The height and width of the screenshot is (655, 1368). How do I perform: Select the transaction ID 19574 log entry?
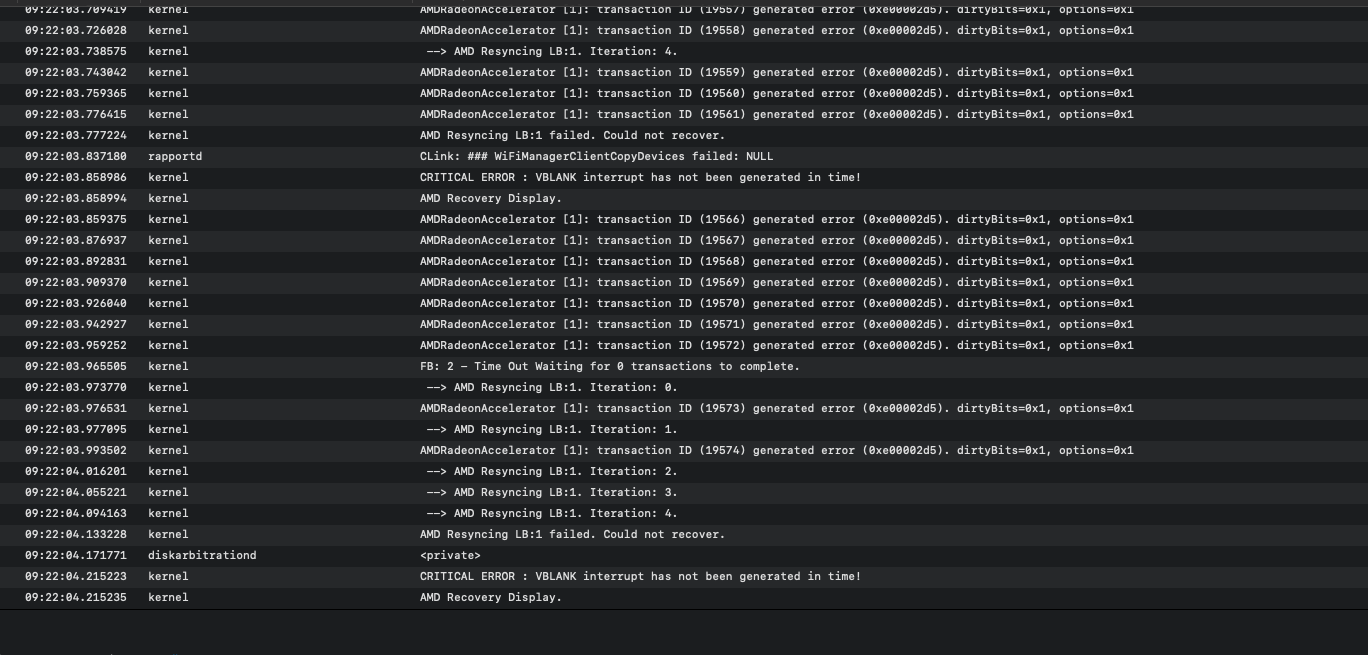tap(776, 450)
